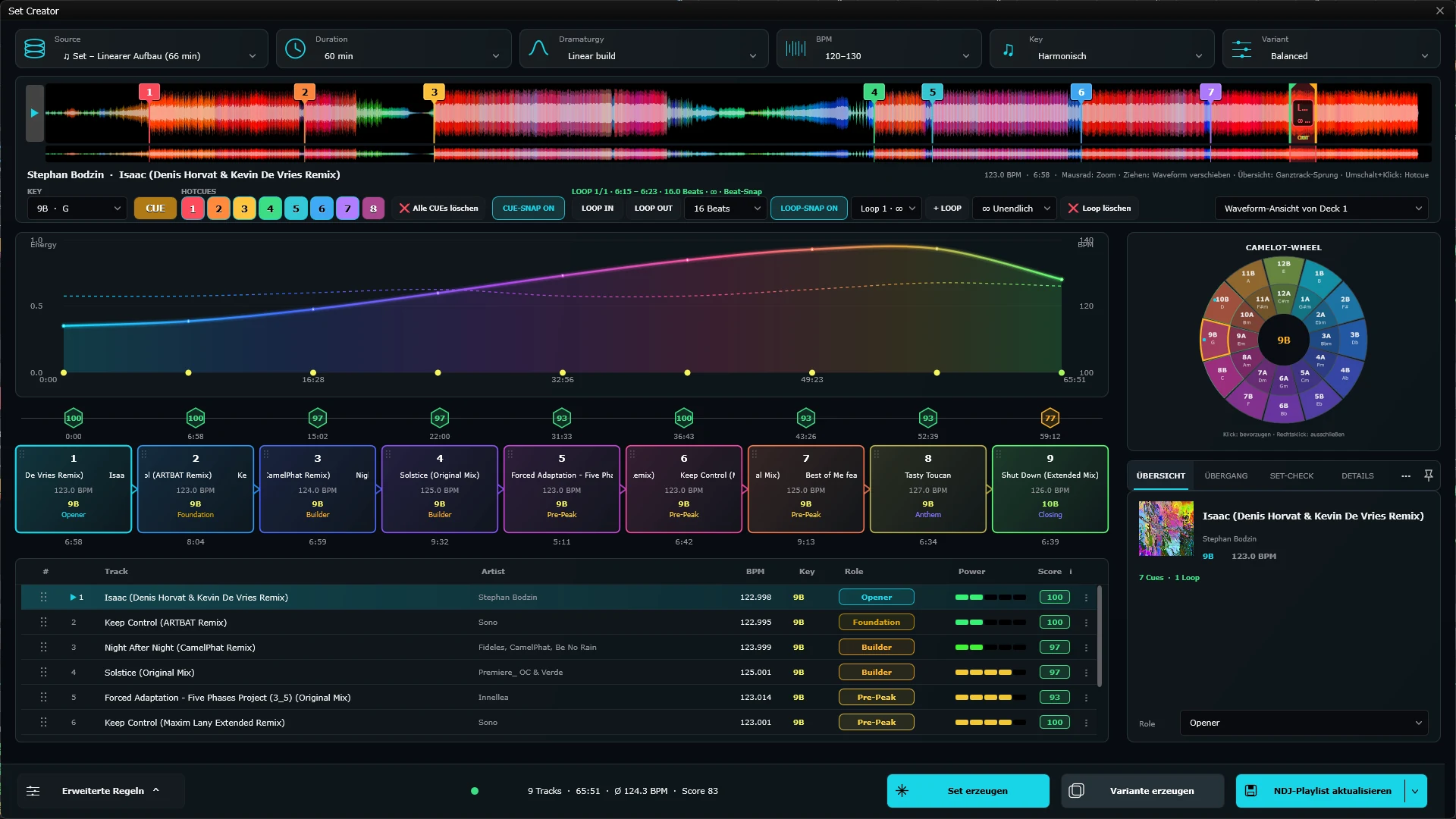Open the row menu for Solstice (Original Mix)

point(1086,673)
